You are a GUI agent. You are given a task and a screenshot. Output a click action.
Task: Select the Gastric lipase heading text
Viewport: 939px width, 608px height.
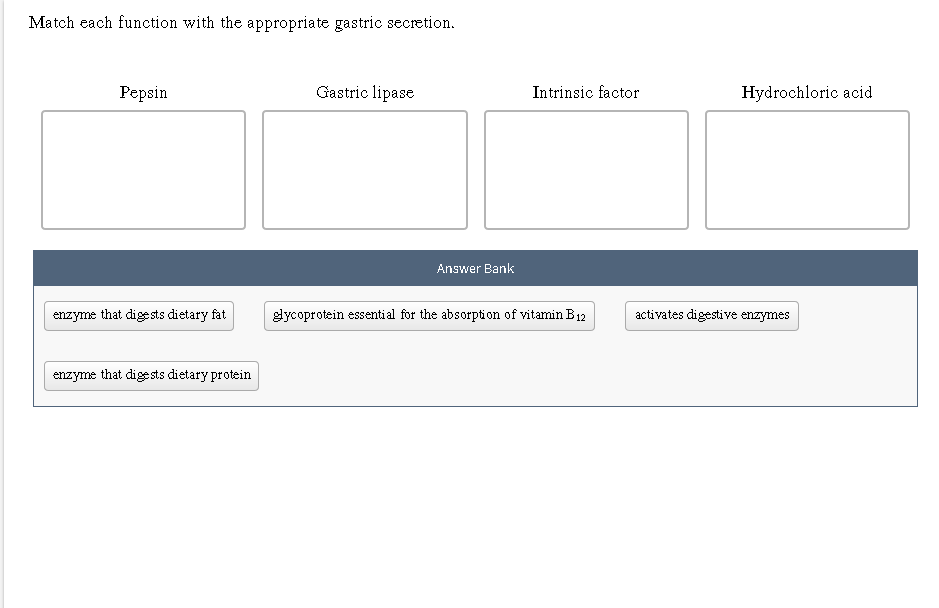(x=364, y=92)
